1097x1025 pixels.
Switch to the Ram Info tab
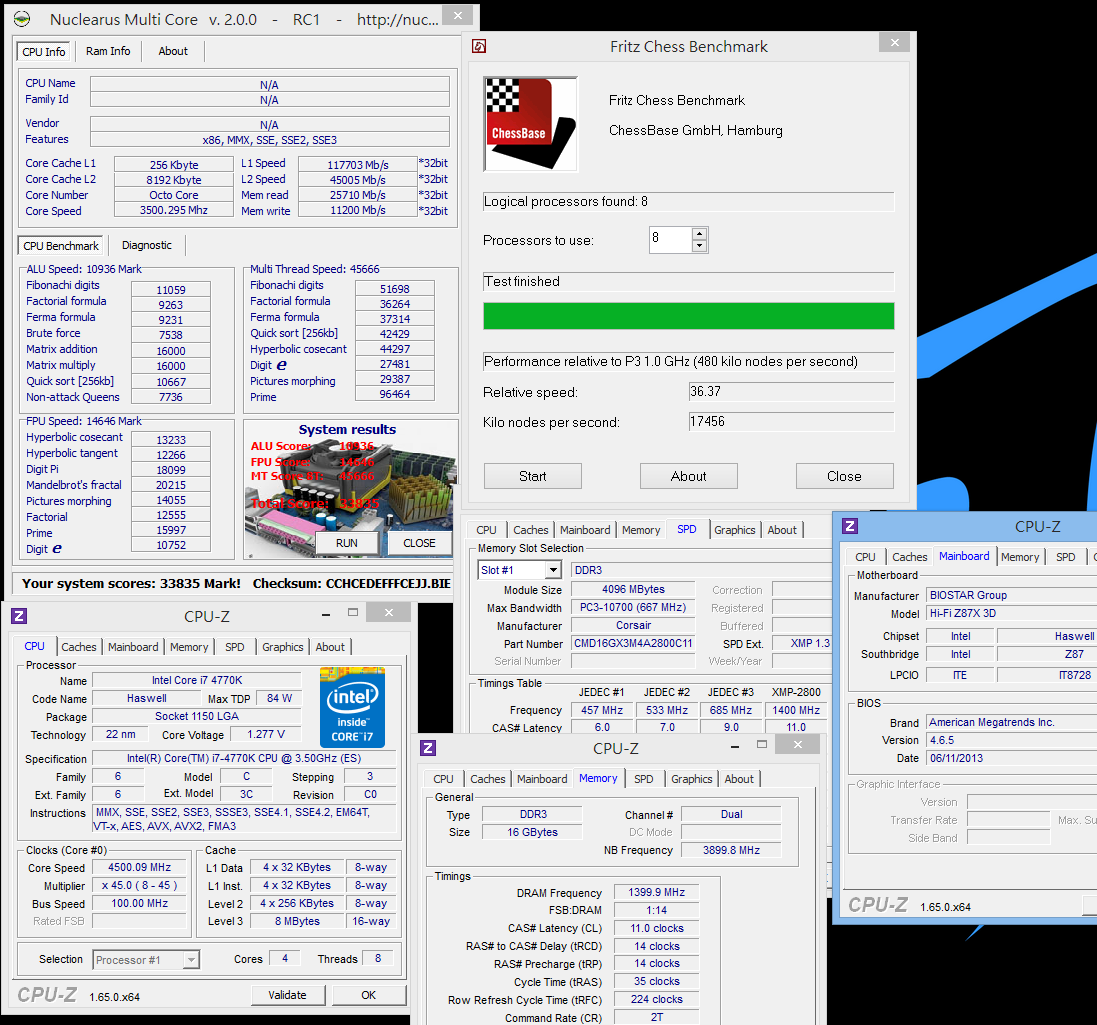[108, 51]
